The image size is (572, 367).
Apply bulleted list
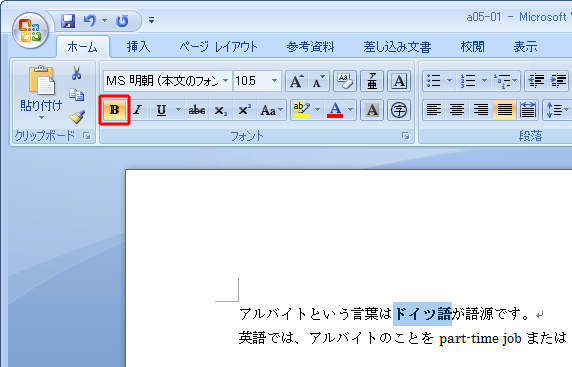pyautogui.click(x=434, y=81)
